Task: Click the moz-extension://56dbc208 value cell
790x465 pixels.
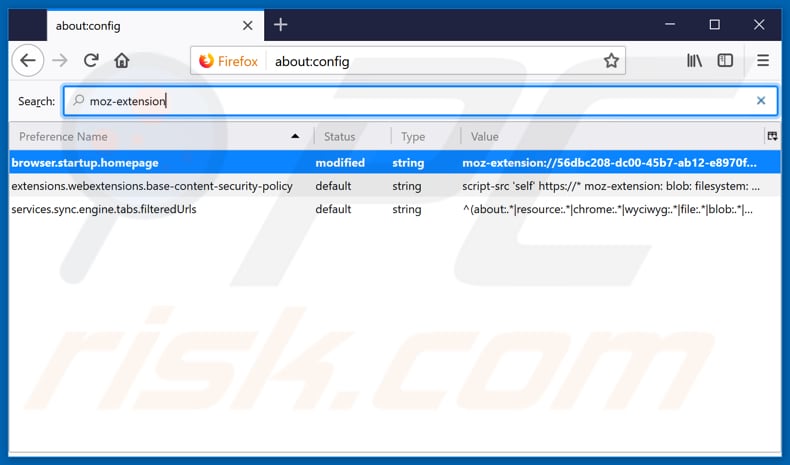Action: [x=609, y=163]
